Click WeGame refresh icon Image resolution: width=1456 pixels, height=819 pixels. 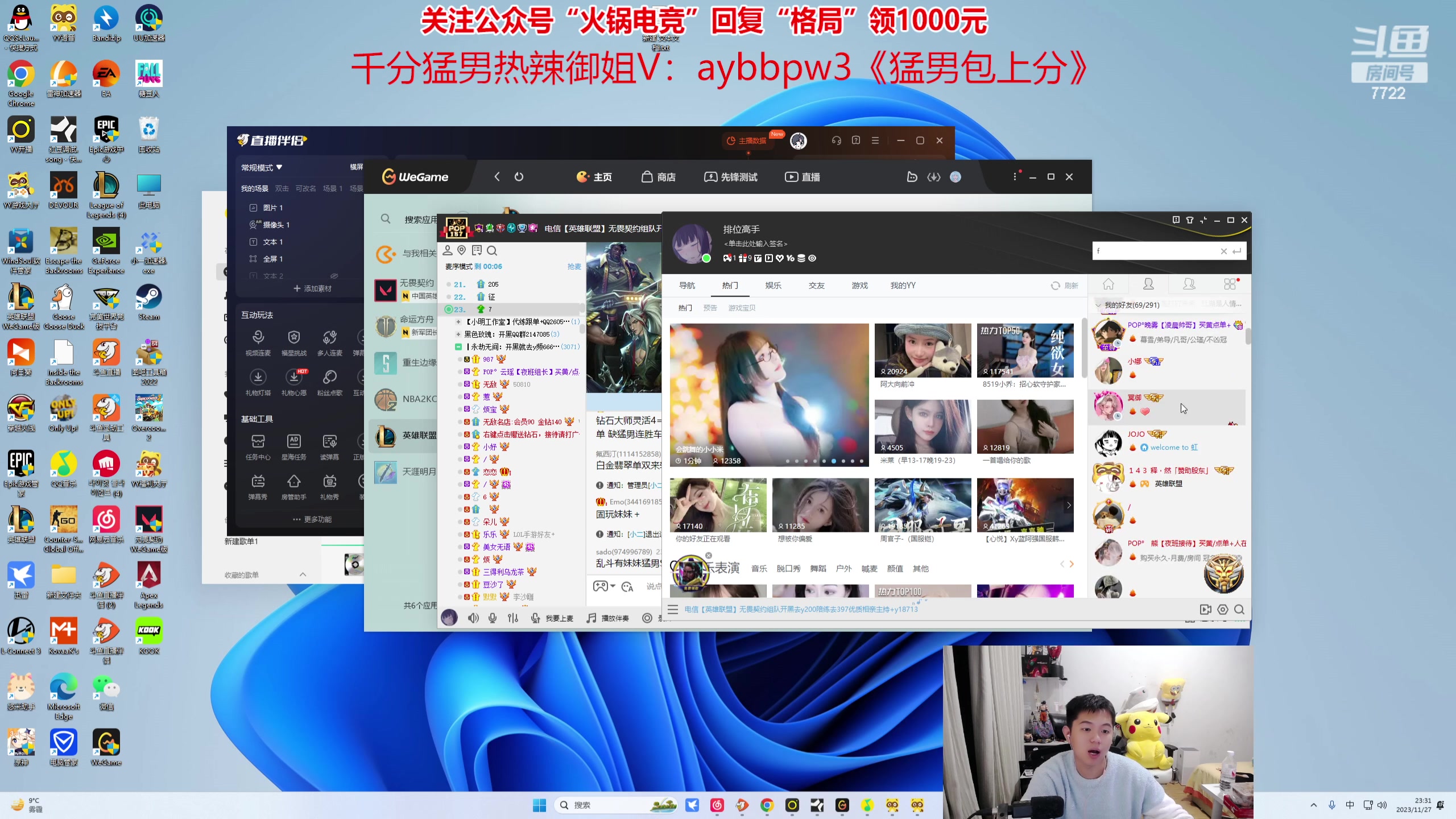(519, 177)
